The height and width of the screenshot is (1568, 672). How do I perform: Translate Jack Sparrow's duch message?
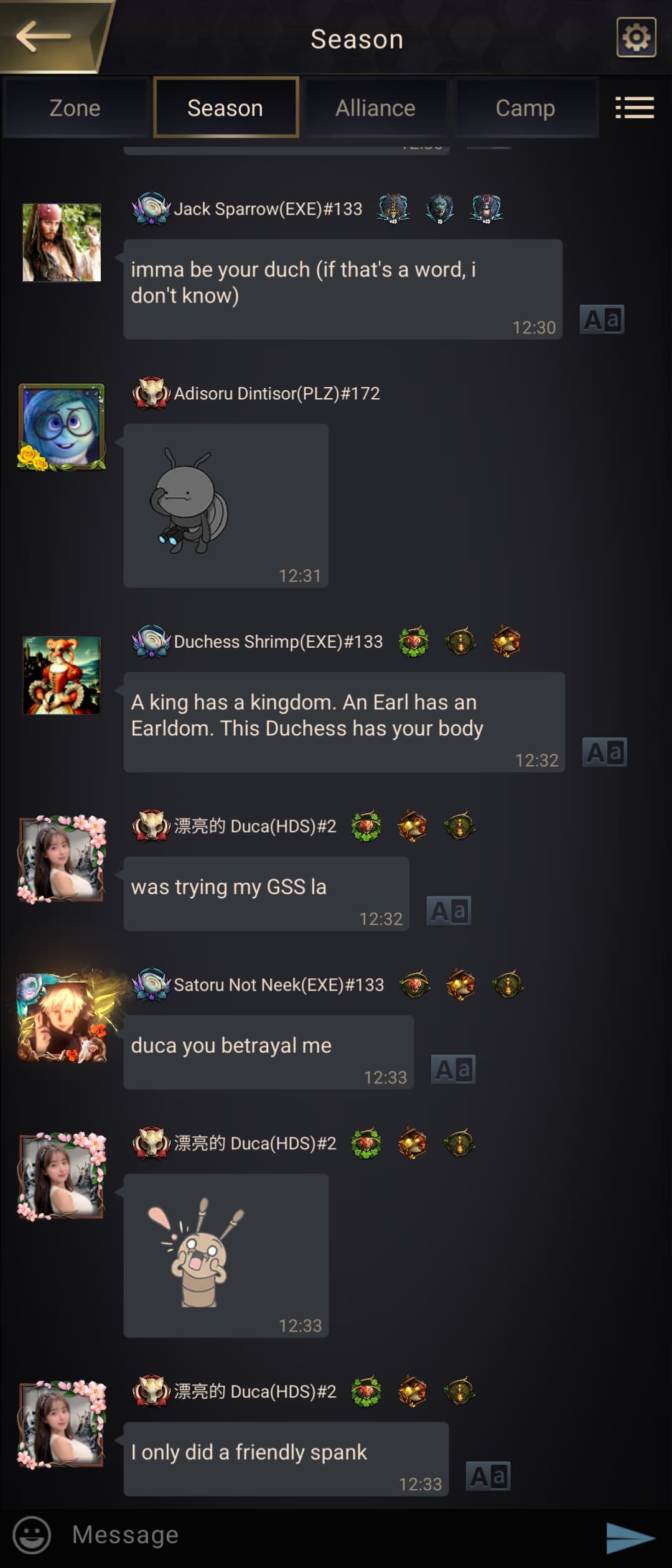(x=602, y=320)
